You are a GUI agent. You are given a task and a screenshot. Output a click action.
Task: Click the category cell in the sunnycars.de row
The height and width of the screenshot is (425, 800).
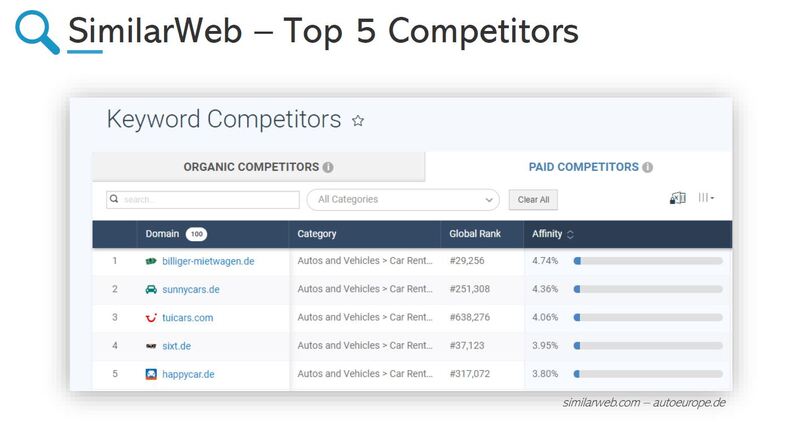(365, 289)
